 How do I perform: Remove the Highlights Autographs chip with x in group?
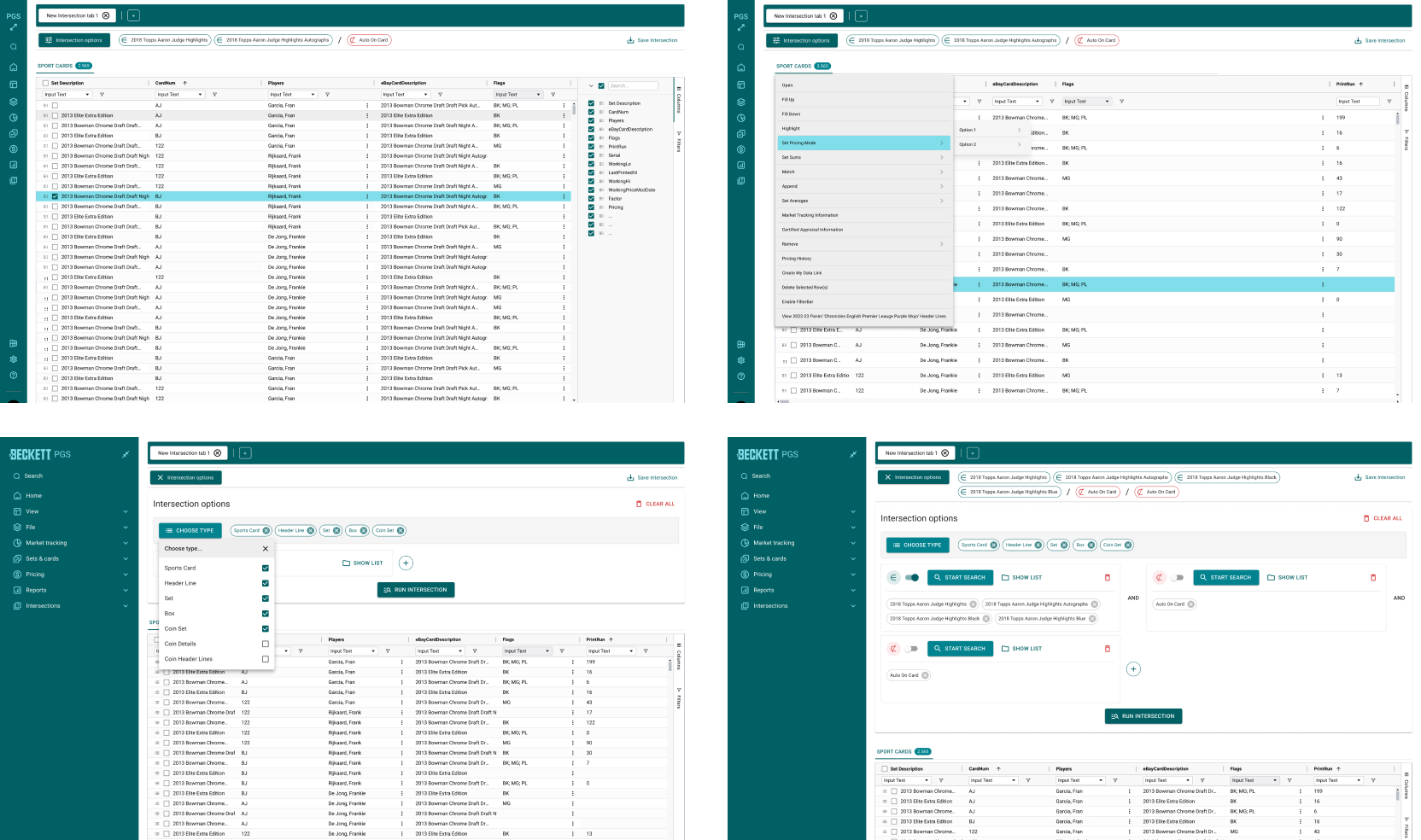[x=1095, y=604]
